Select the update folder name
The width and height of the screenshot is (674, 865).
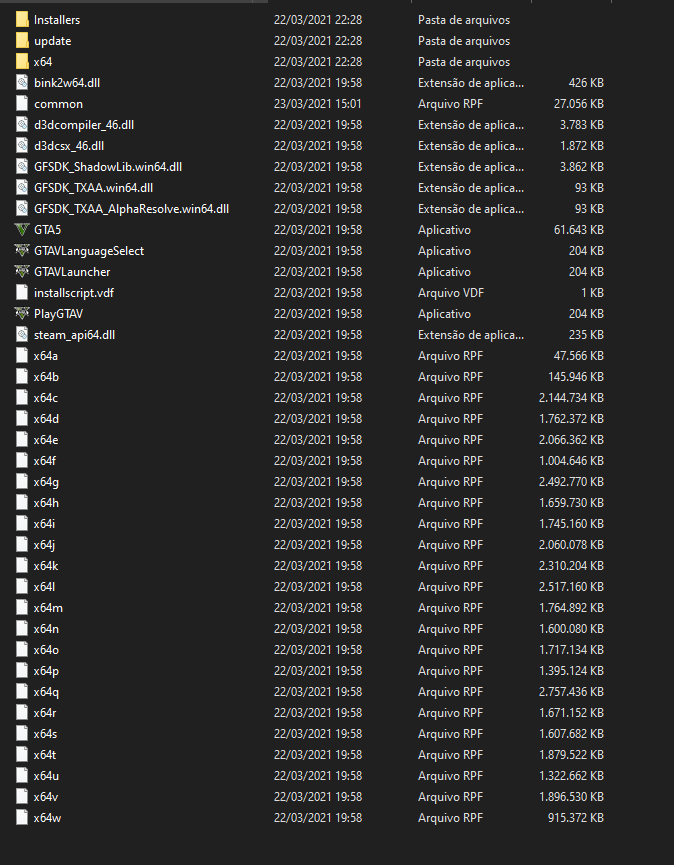(52, 41)
